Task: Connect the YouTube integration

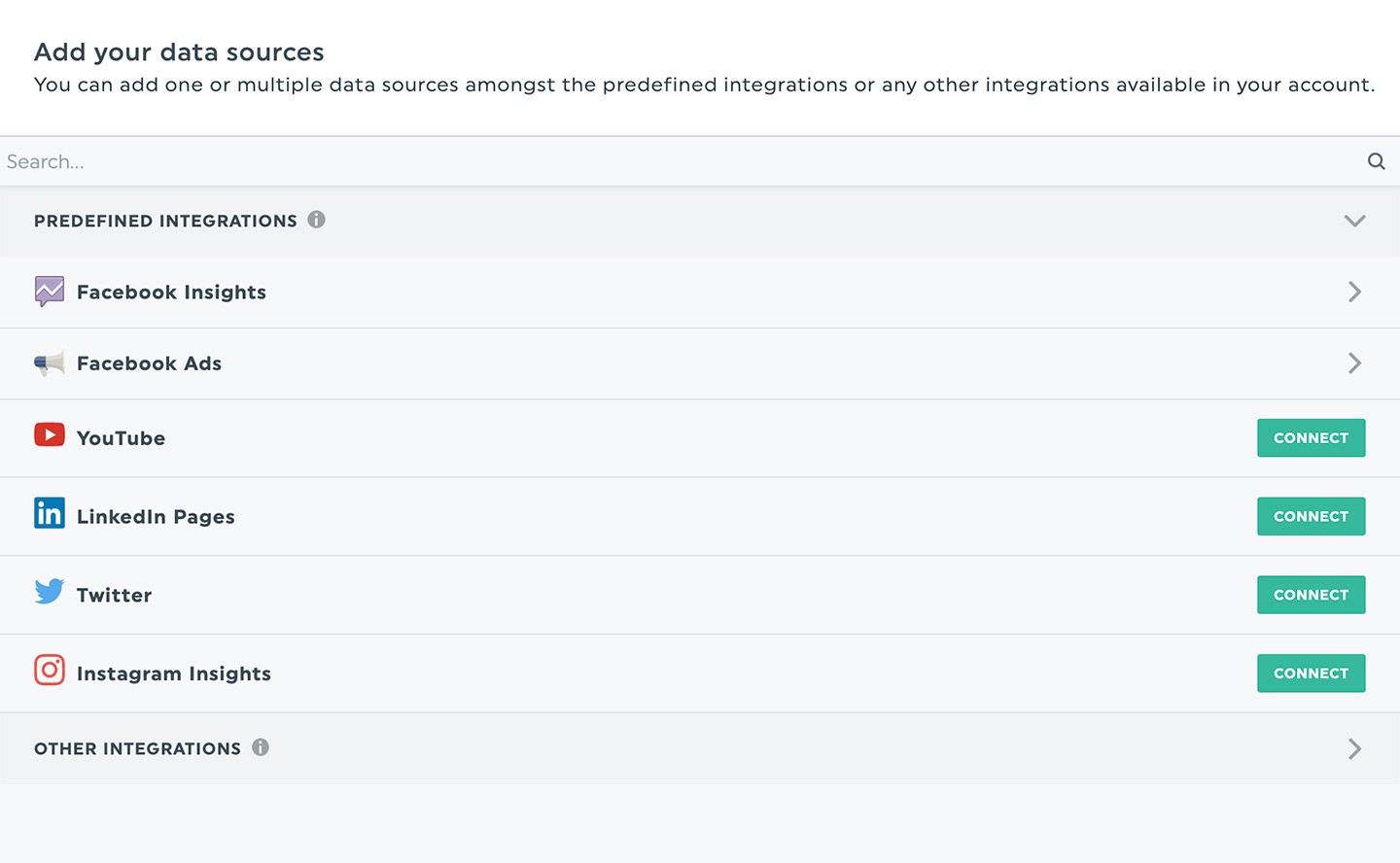Action: pyautogui.click(x=1311, y=438)
